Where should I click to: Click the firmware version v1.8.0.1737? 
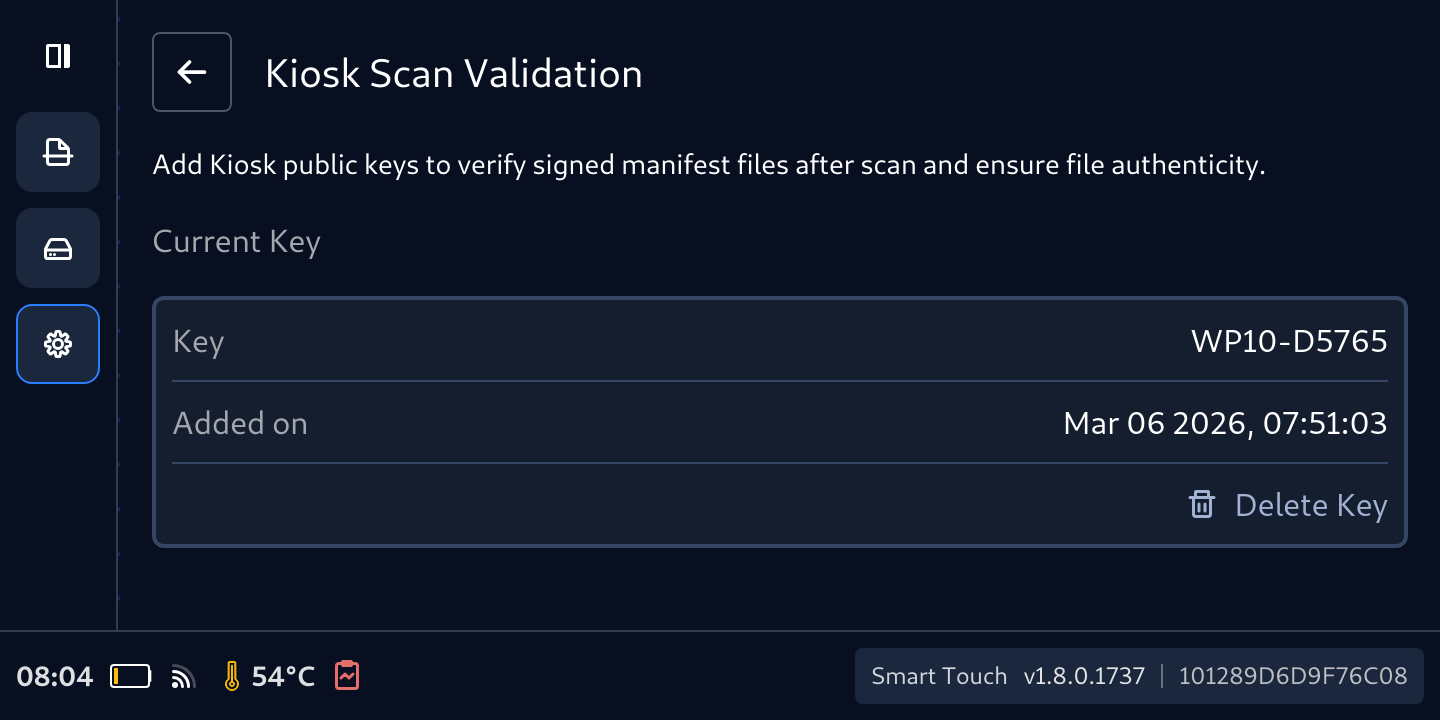(x=1084, y=676)
